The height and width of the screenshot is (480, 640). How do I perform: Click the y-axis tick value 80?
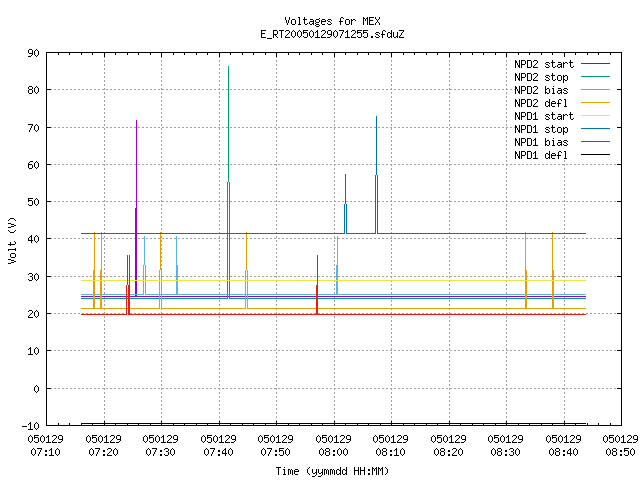[33, 90]
